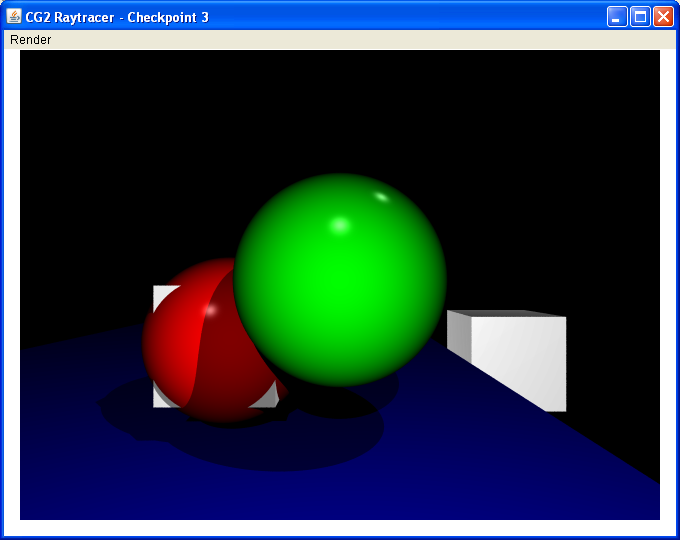
Task: Click the Java application icon in title bar
Action: coord(14,17)
